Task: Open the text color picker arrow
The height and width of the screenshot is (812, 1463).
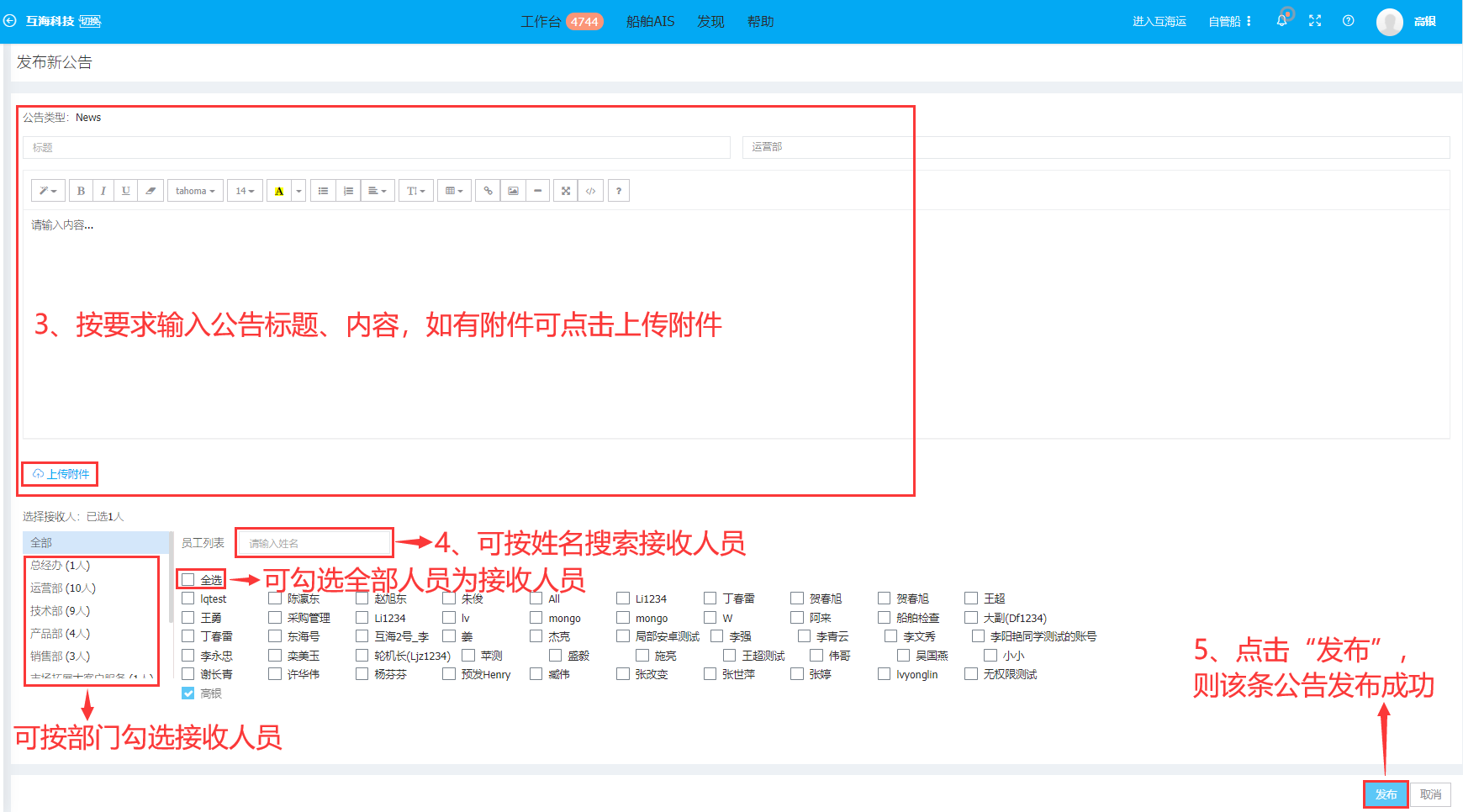Action: point(298,191)
